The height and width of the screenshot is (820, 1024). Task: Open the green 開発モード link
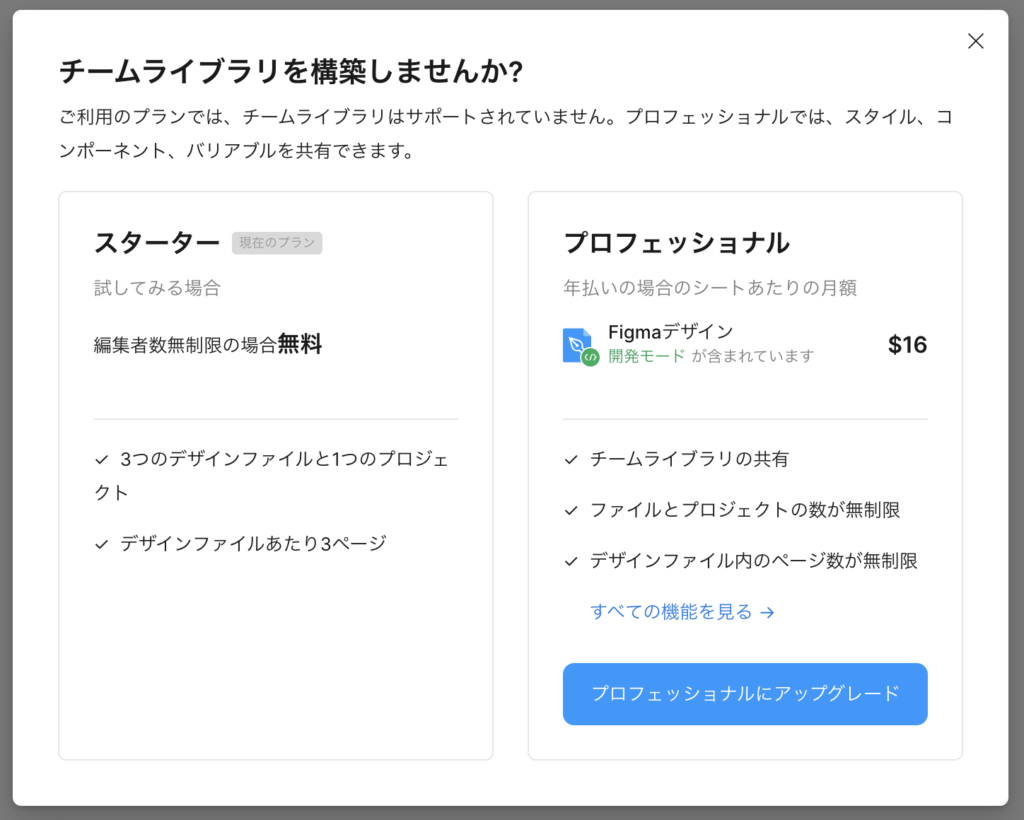click(647, 356)
